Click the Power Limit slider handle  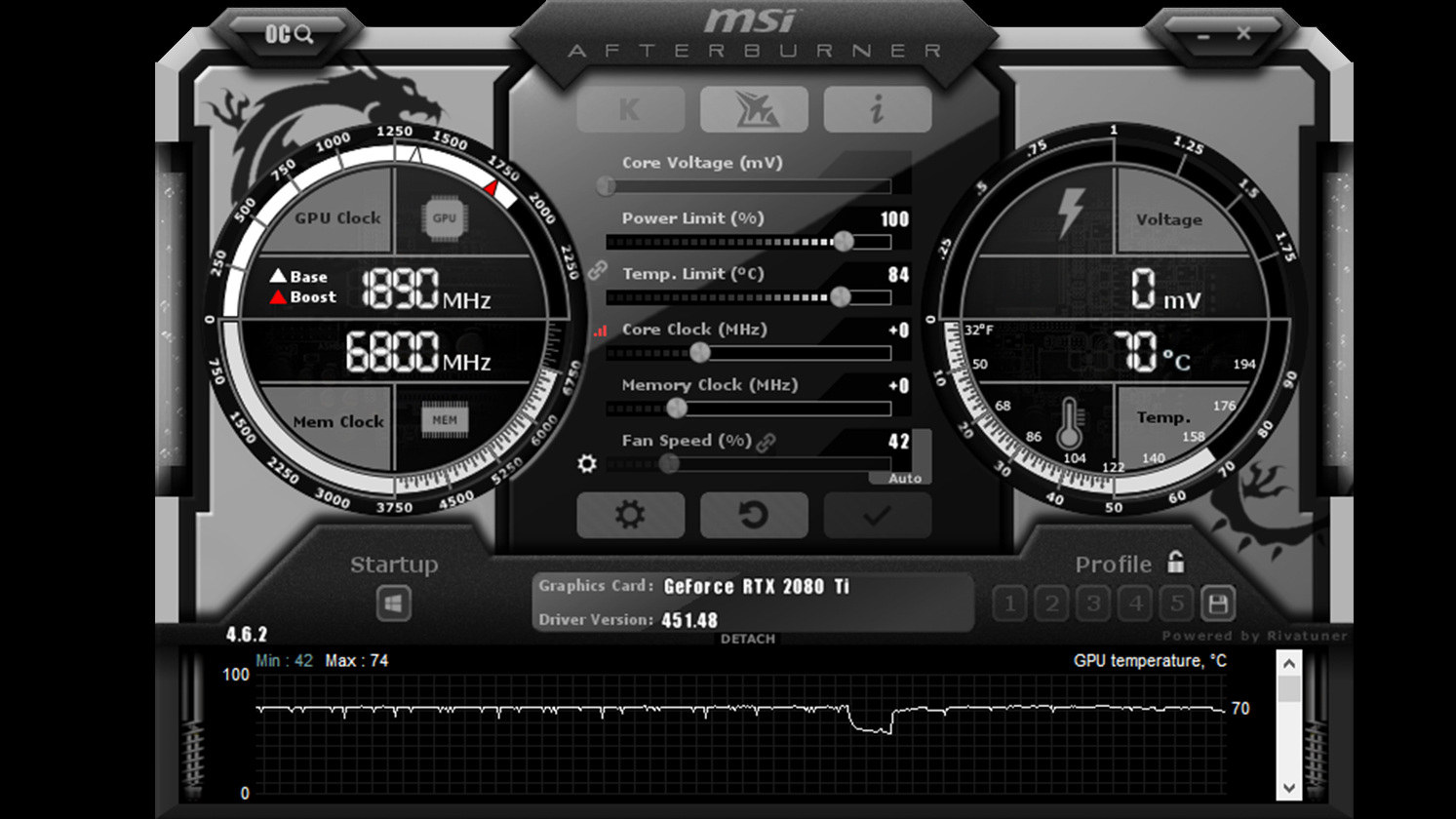point(844,242)
